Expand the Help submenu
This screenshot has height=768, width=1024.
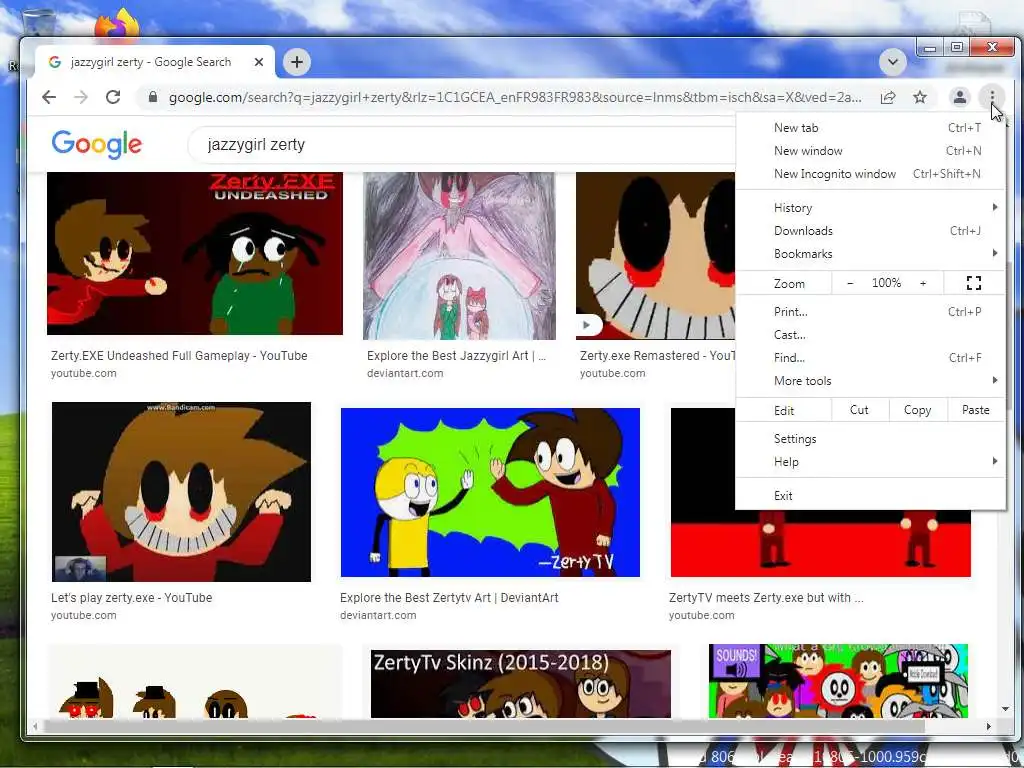click(x=870, y=462)
